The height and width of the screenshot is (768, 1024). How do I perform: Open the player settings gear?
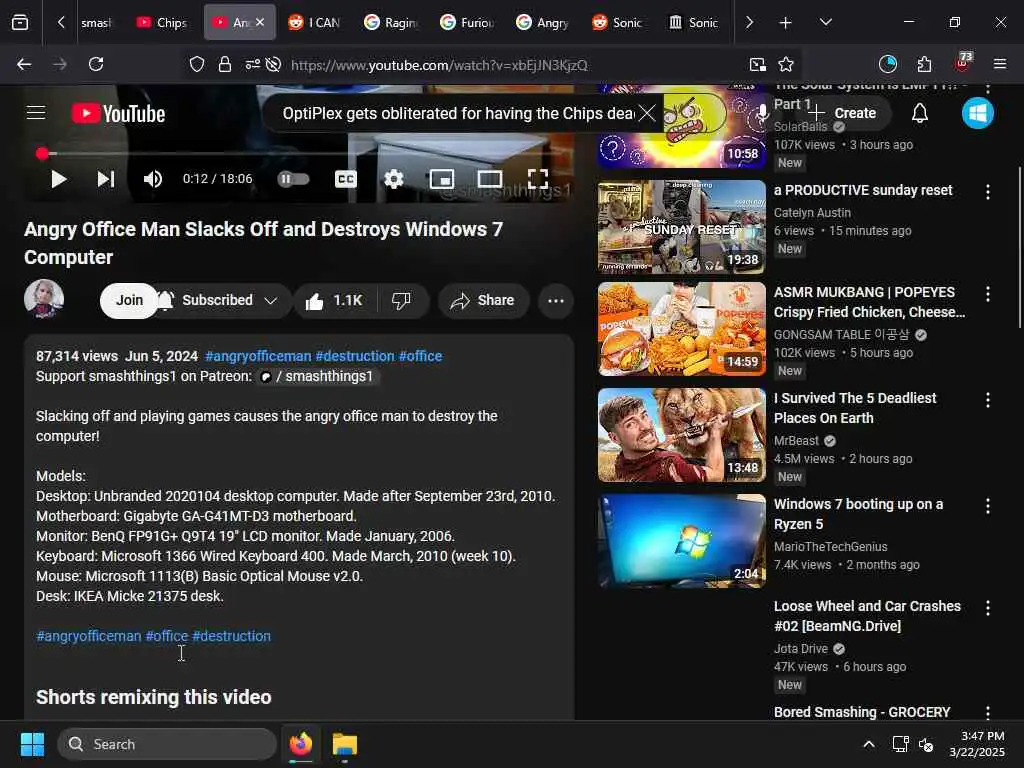pos(394,179)
